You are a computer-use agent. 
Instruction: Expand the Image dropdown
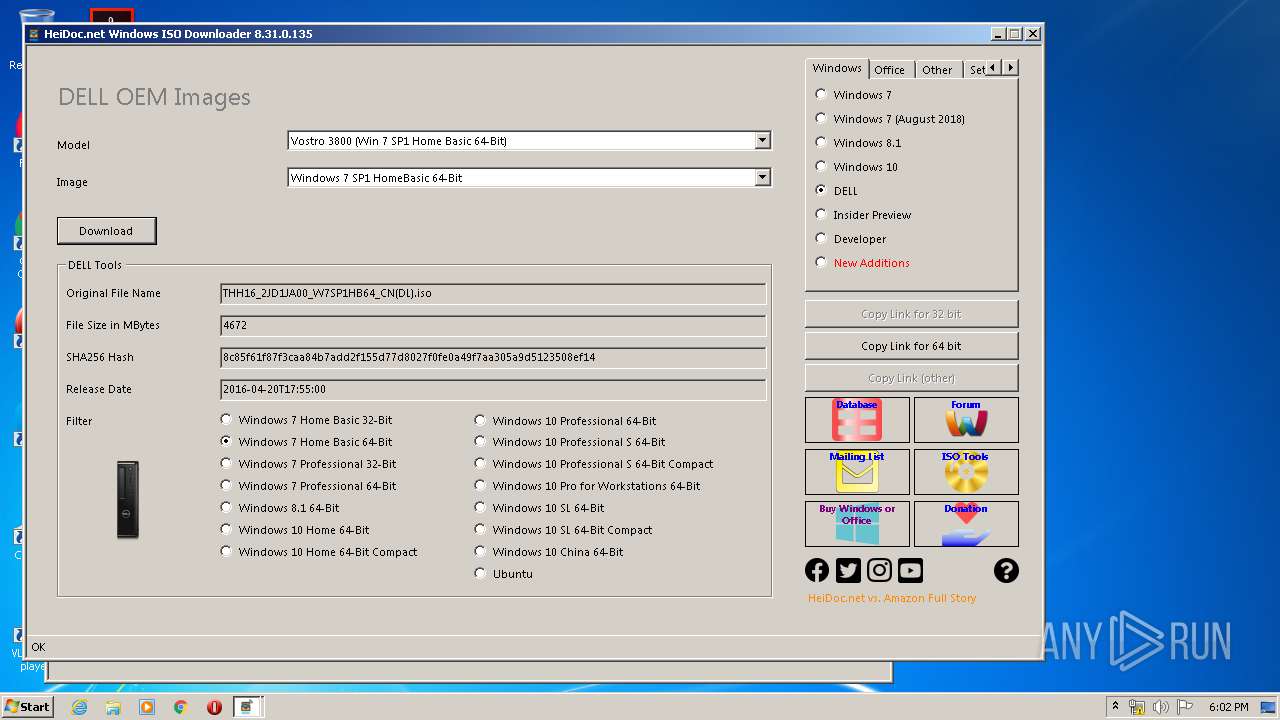point(762,178)
